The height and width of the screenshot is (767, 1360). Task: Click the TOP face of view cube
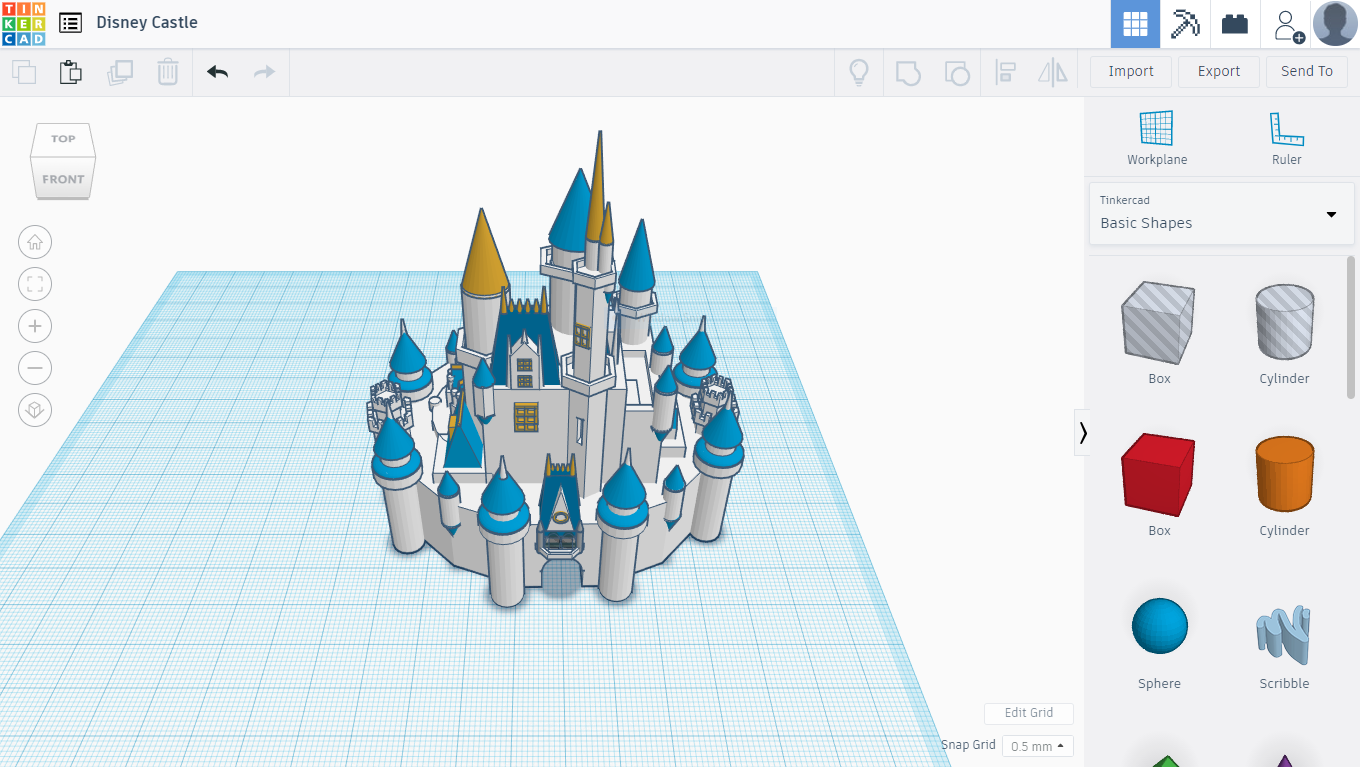coord(63,139)
